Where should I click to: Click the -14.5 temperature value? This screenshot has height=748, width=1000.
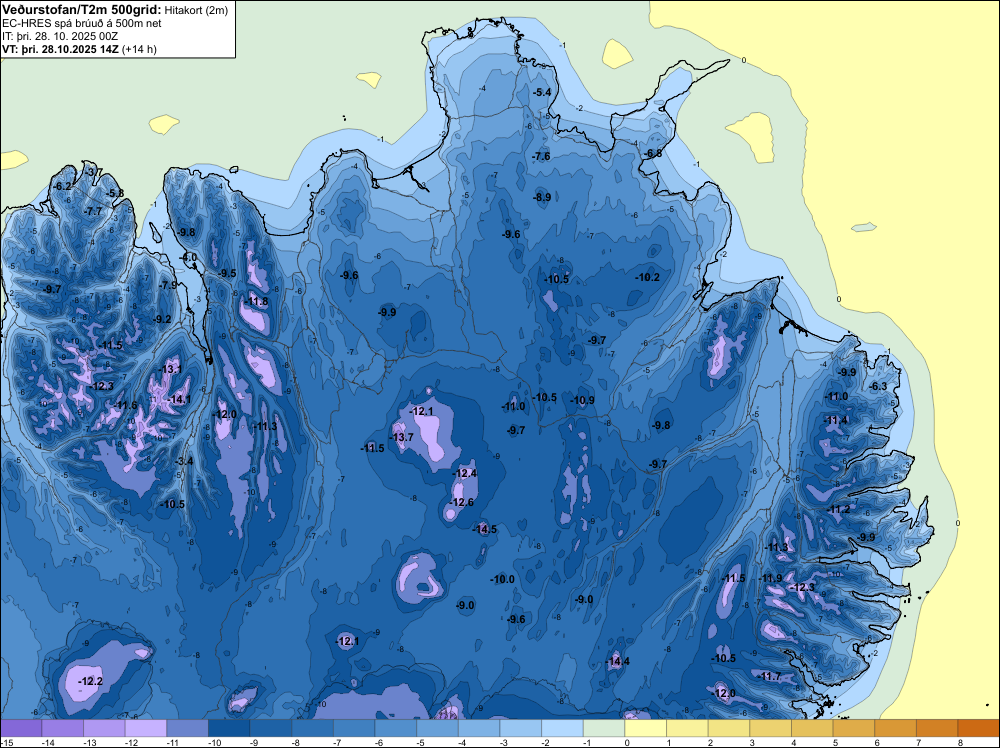pyautogui.click(x=486, y=529)
